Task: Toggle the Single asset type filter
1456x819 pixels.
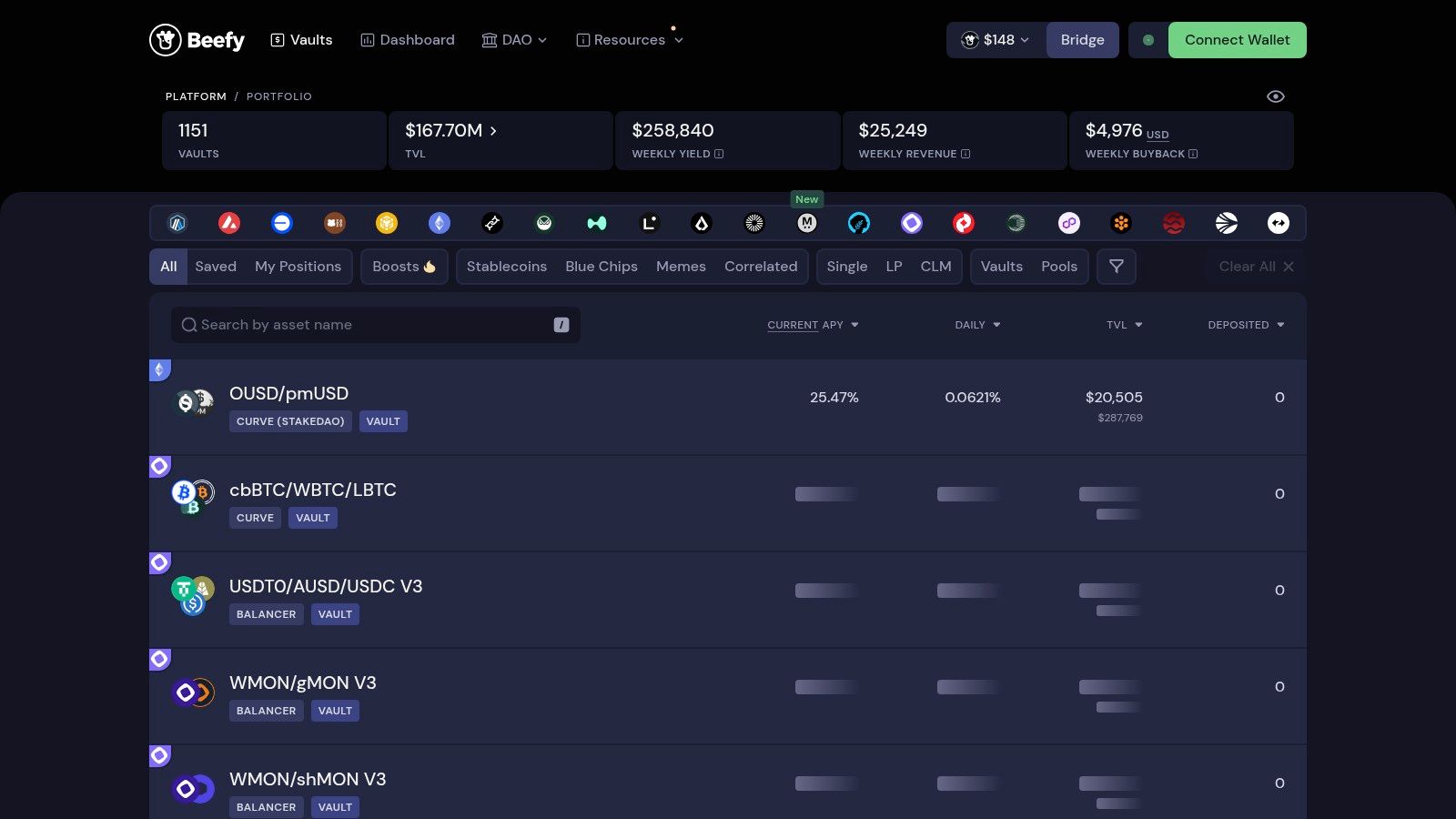Action: (x=847, y=267)
